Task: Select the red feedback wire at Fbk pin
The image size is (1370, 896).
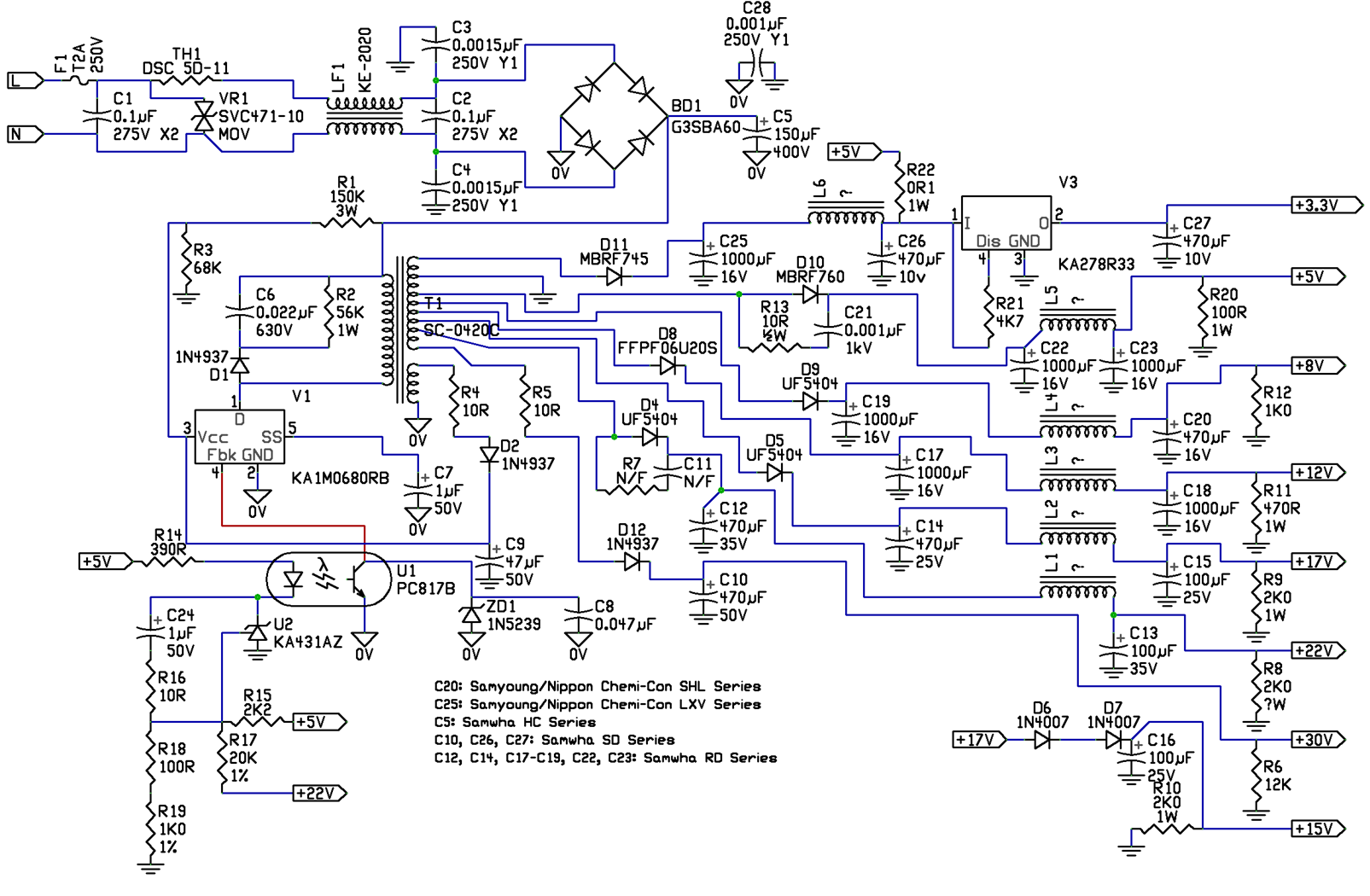Action: pos(290,526)
